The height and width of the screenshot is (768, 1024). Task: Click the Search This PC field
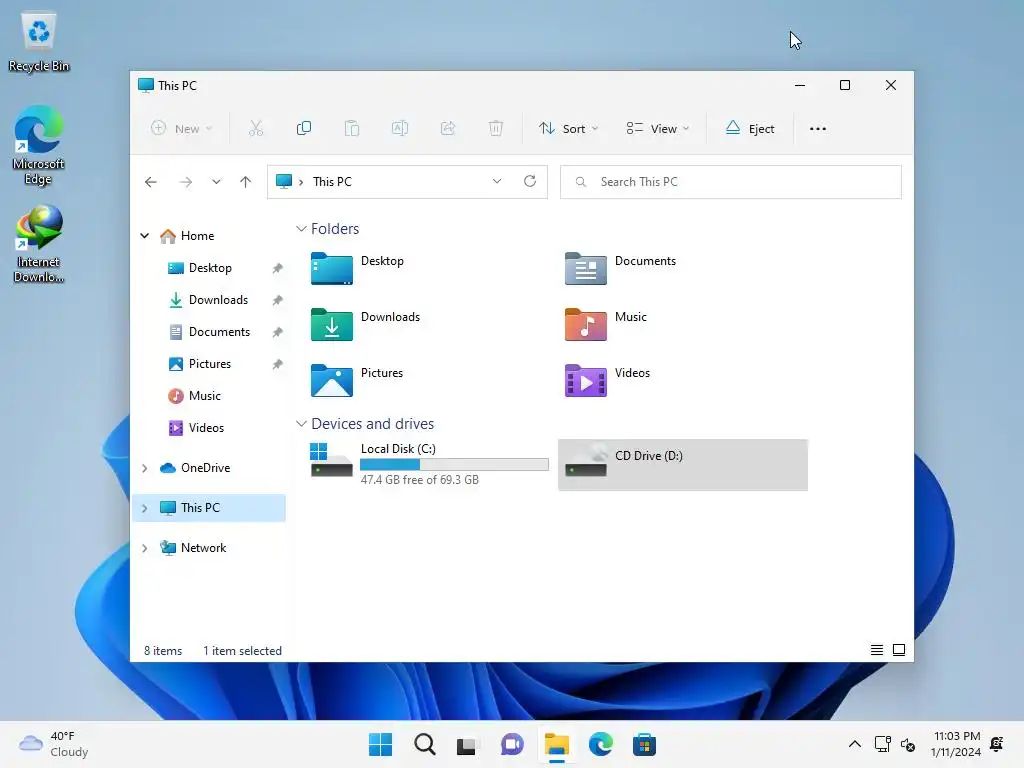point(731,182)
